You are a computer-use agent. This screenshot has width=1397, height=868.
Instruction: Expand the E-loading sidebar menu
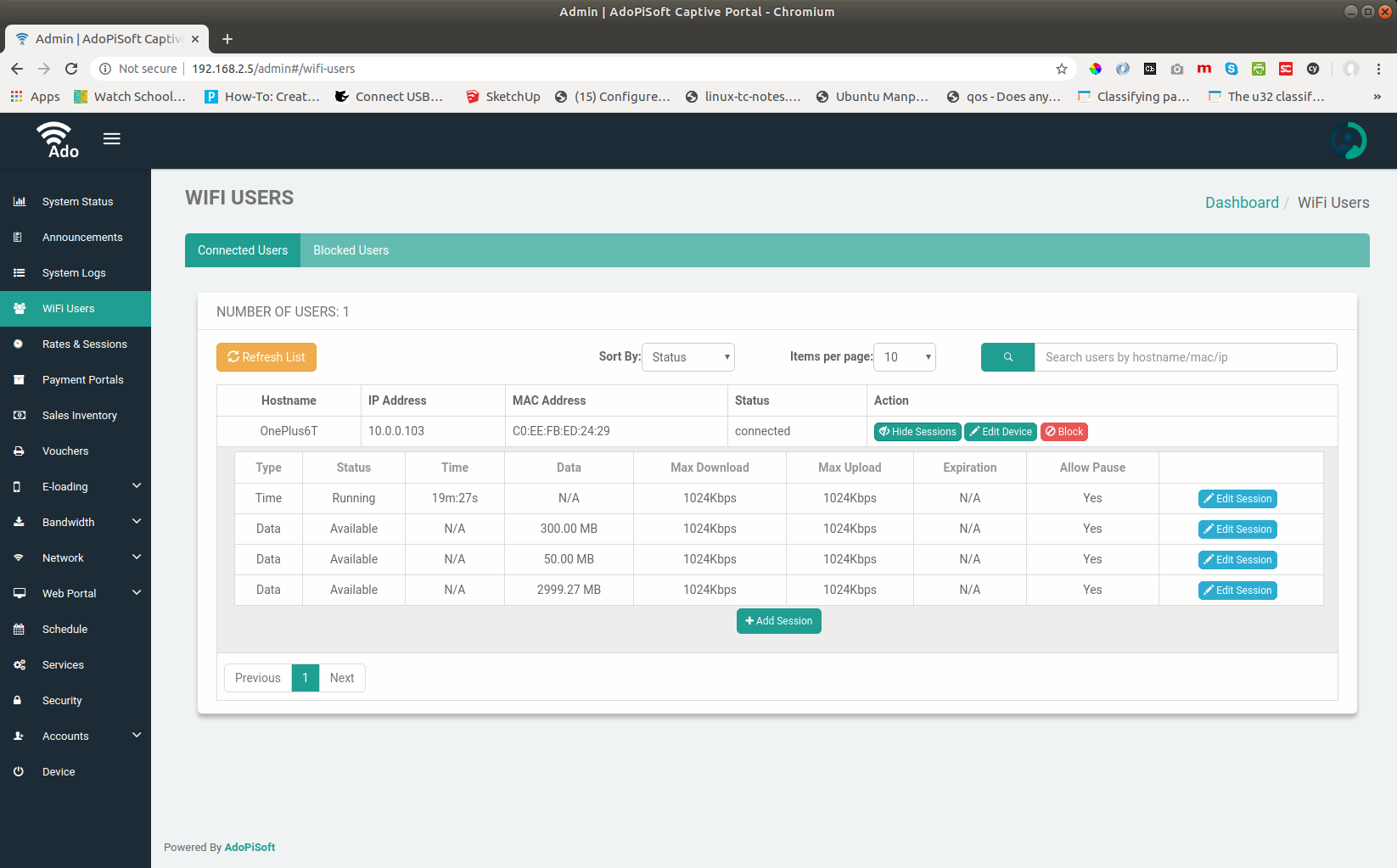click(x=76, y=487)
